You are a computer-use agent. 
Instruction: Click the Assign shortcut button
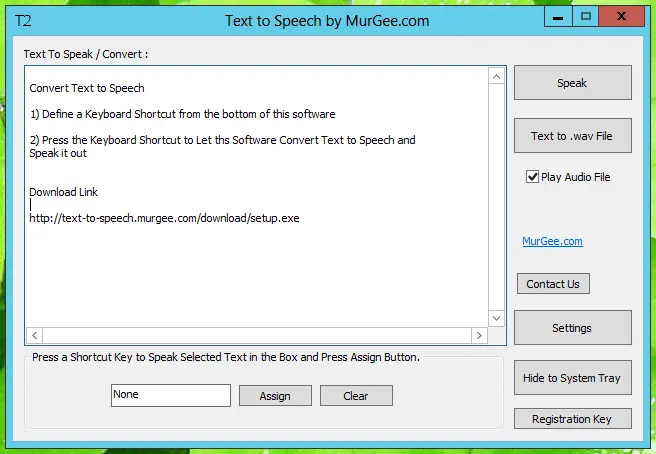click(x=275, y=396)
